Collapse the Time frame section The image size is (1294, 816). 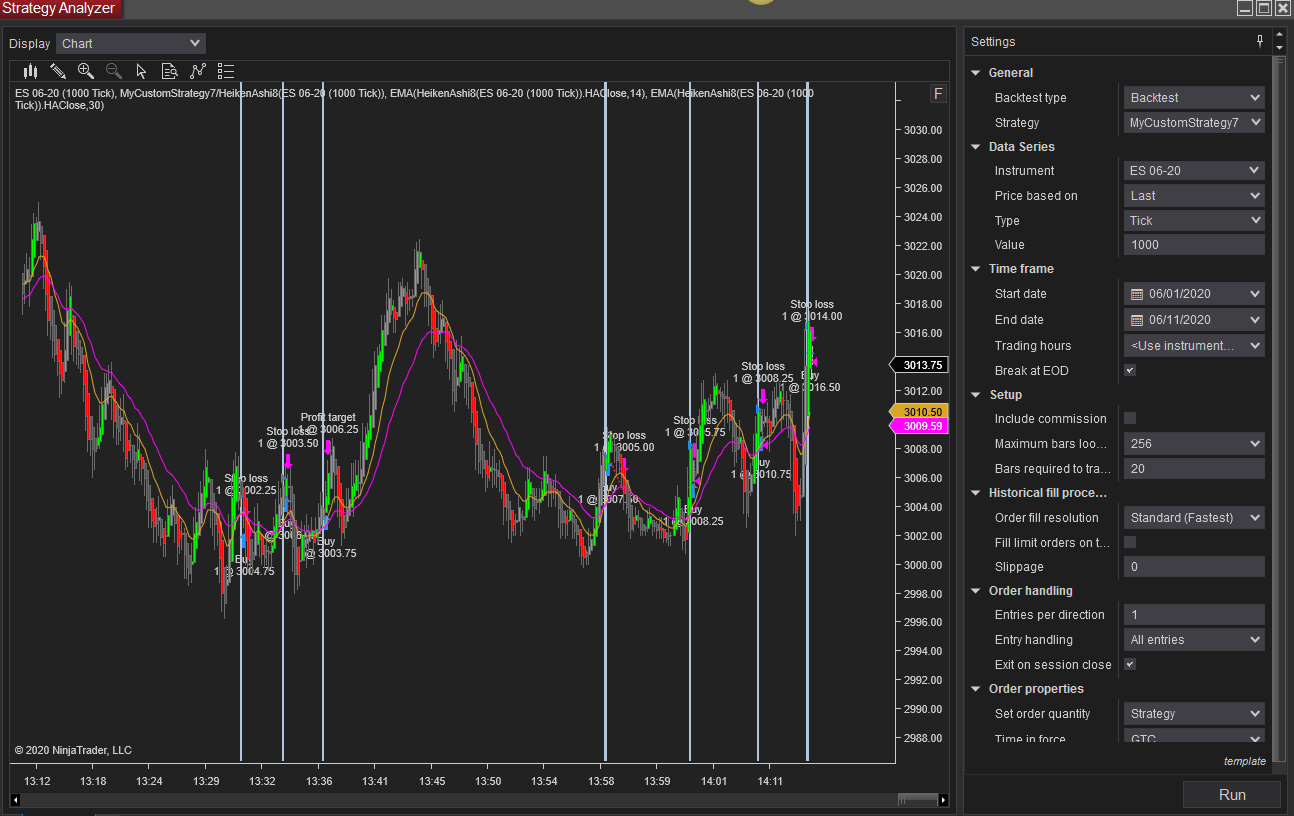click(x=976, y=269)
